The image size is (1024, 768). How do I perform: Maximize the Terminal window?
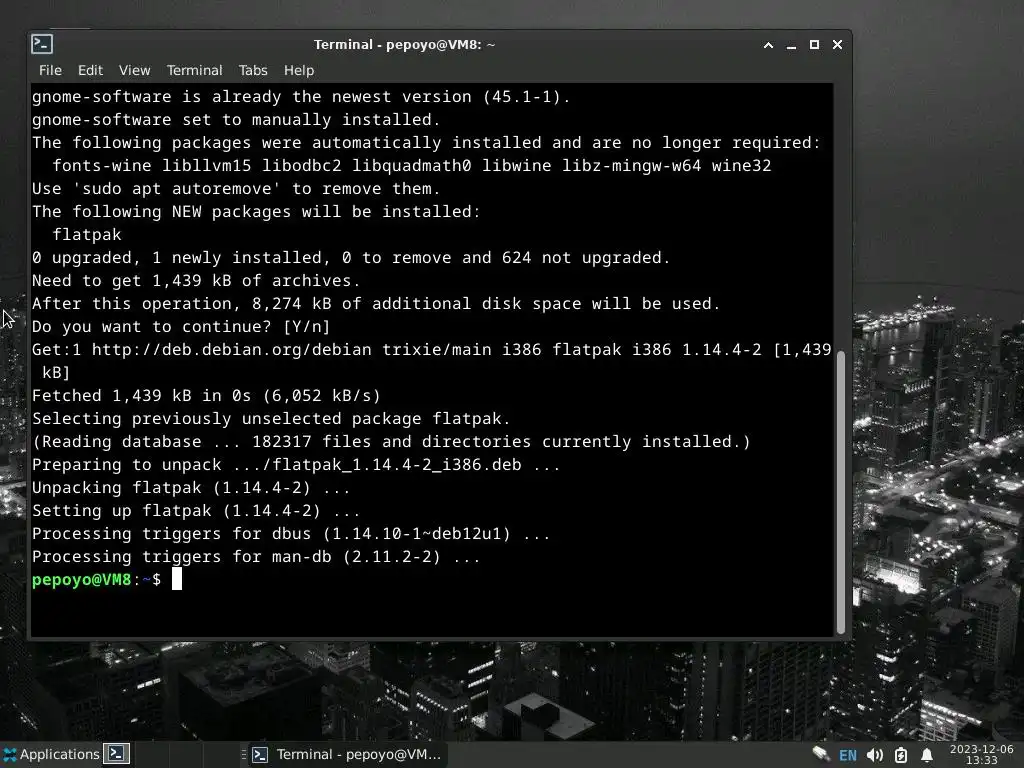pos(814,44)
